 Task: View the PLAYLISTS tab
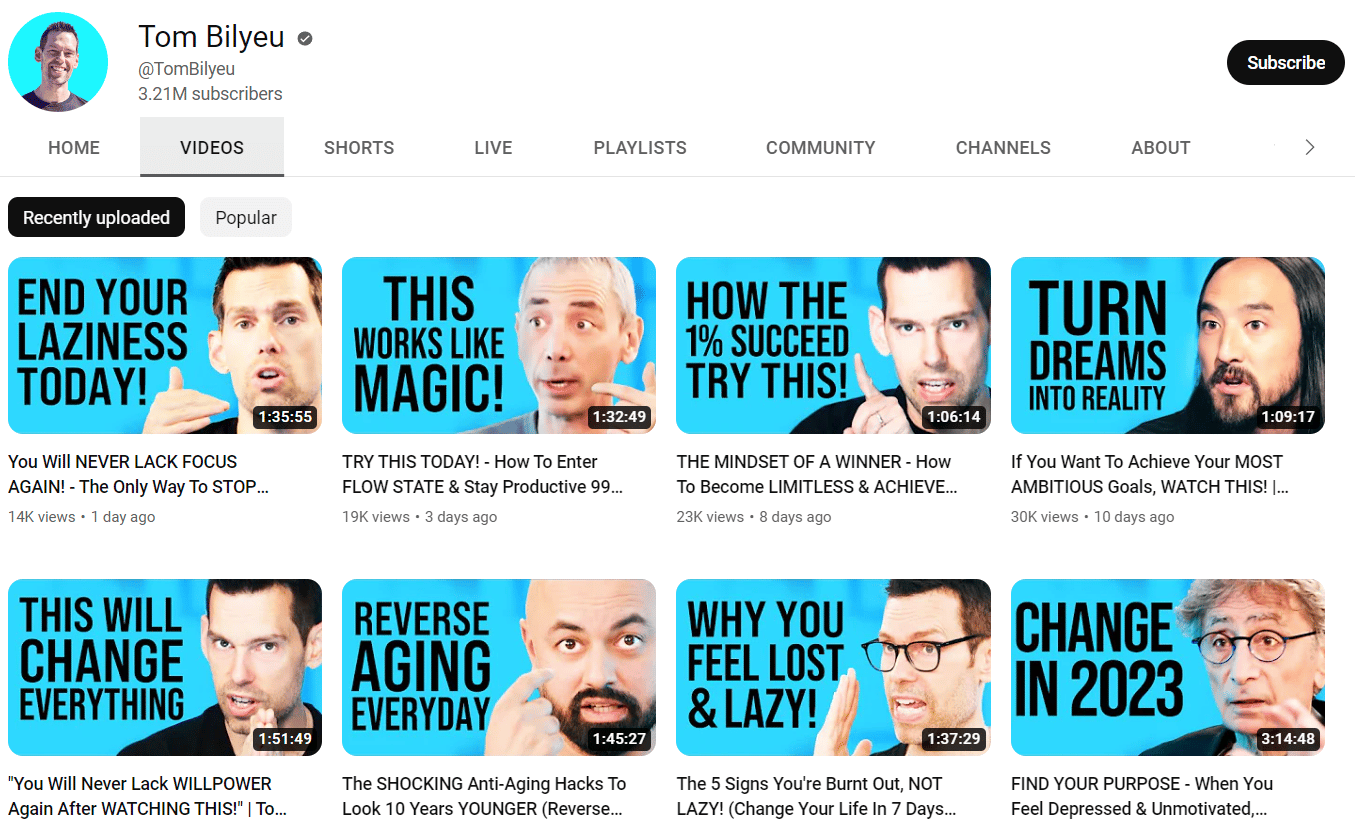coord(640,148)
